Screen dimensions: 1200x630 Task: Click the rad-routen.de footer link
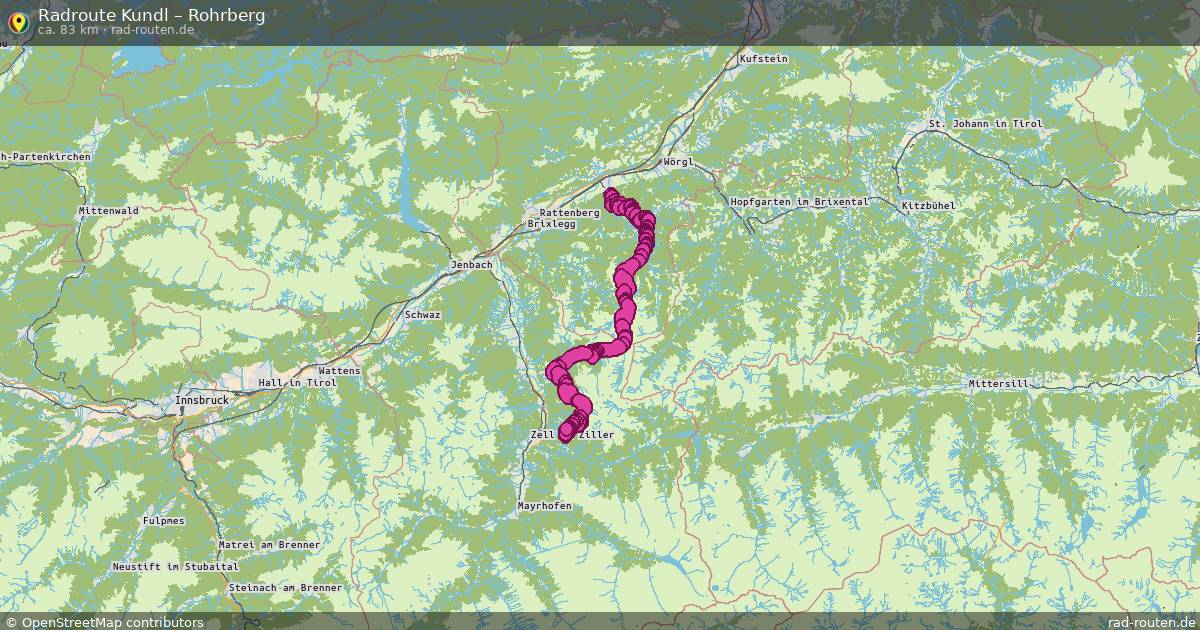[1151, 622]
